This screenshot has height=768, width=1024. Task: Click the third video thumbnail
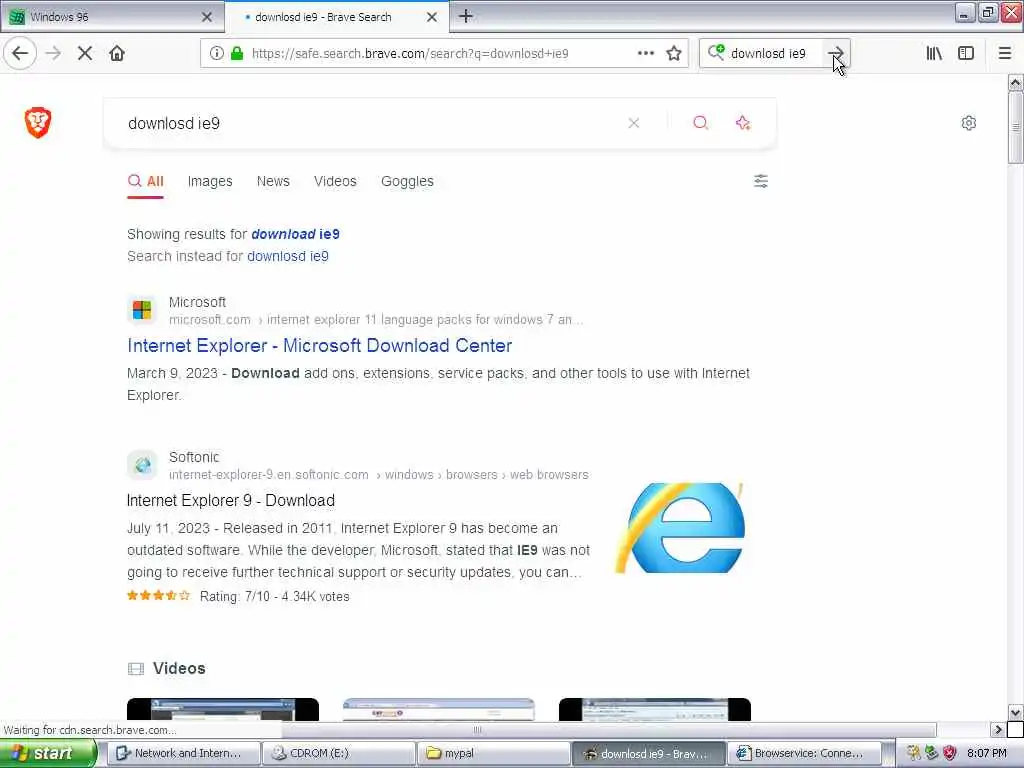click(654, 709)
